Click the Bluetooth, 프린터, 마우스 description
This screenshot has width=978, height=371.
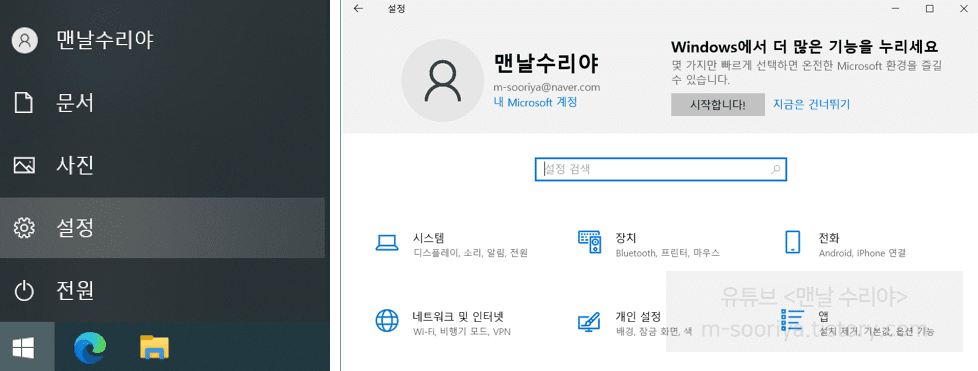[667, 253]
